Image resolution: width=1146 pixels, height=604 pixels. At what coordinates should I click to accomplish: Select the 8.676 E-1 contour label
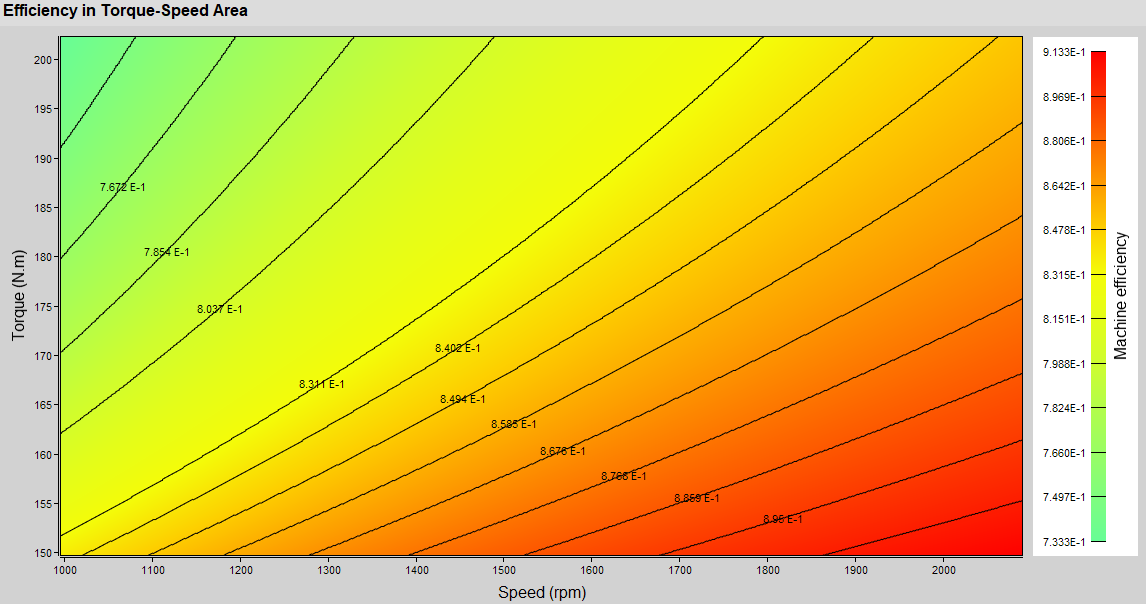coord(563,452)
